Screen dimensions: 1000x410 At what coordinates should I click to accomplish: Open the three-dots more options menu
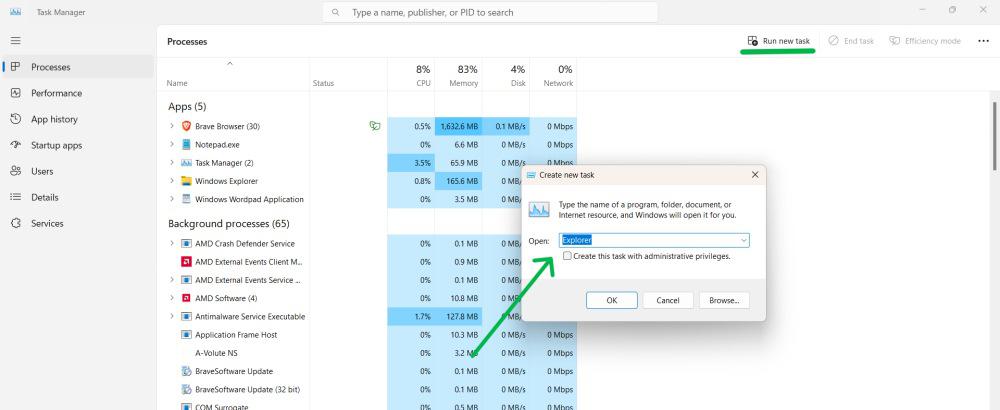(x=983, y=41)
